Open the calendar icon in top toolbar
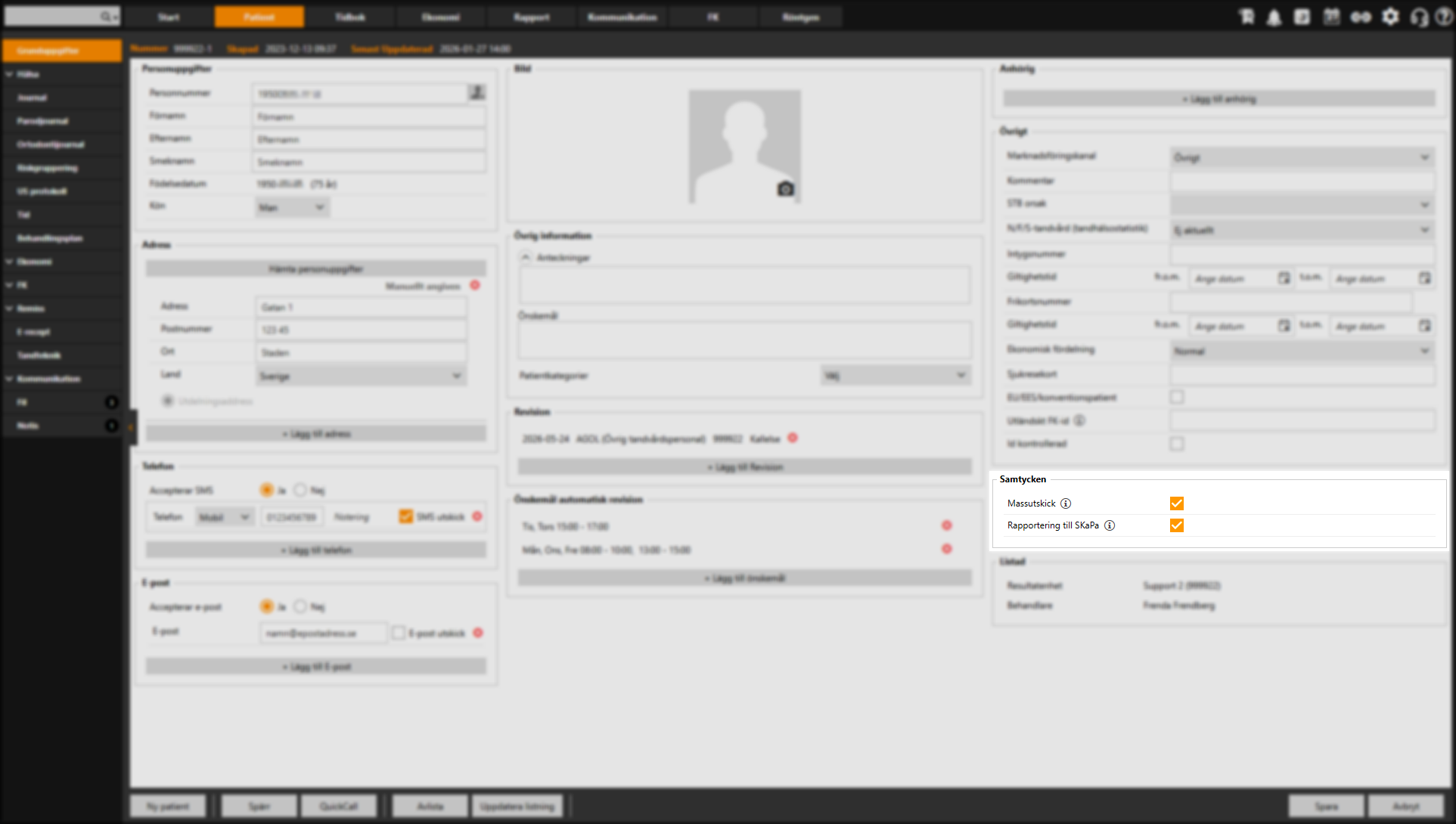 coord(1331,17)
